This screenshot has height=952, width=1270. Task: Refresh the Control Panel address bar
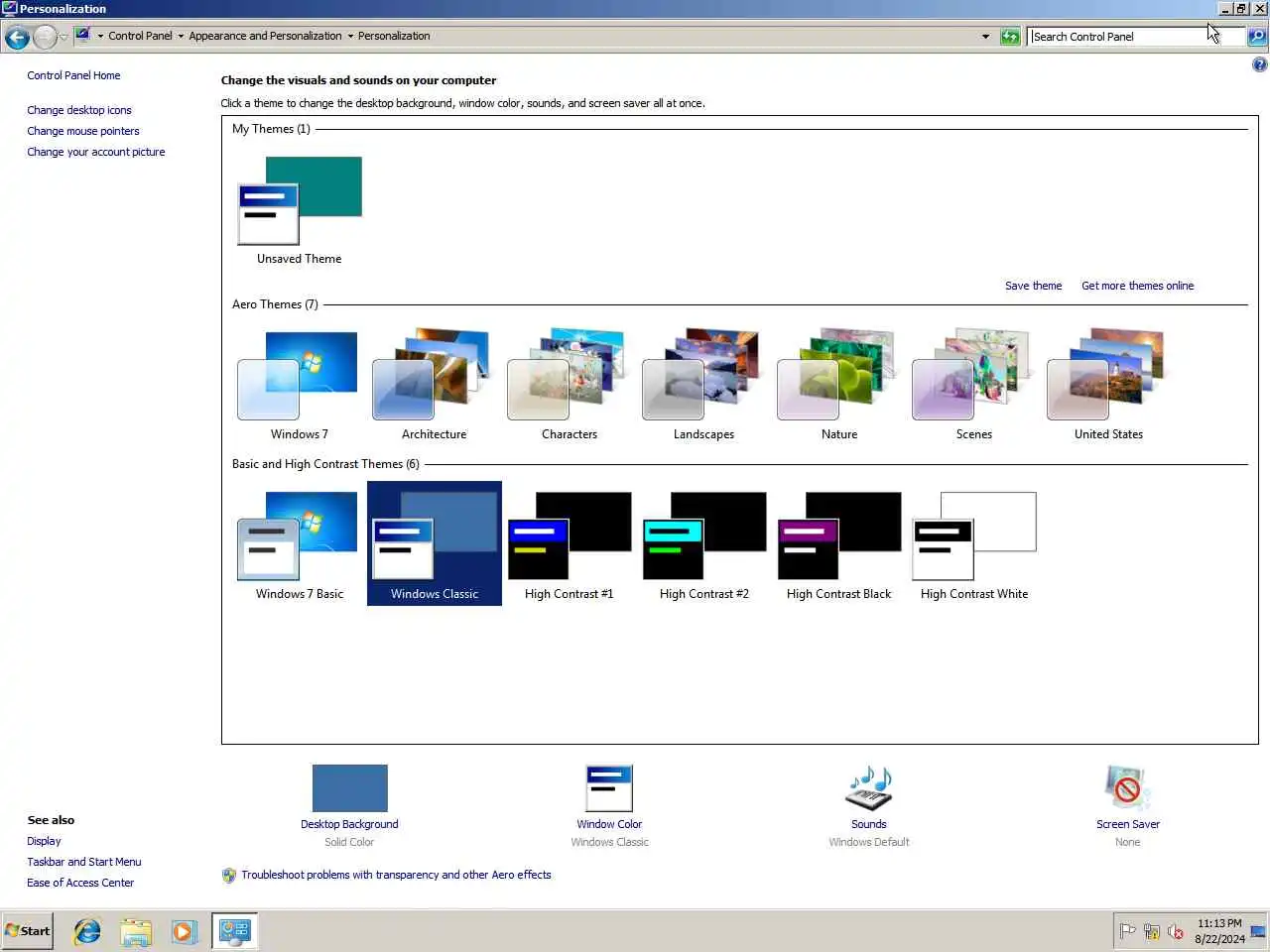[1010, 37]
